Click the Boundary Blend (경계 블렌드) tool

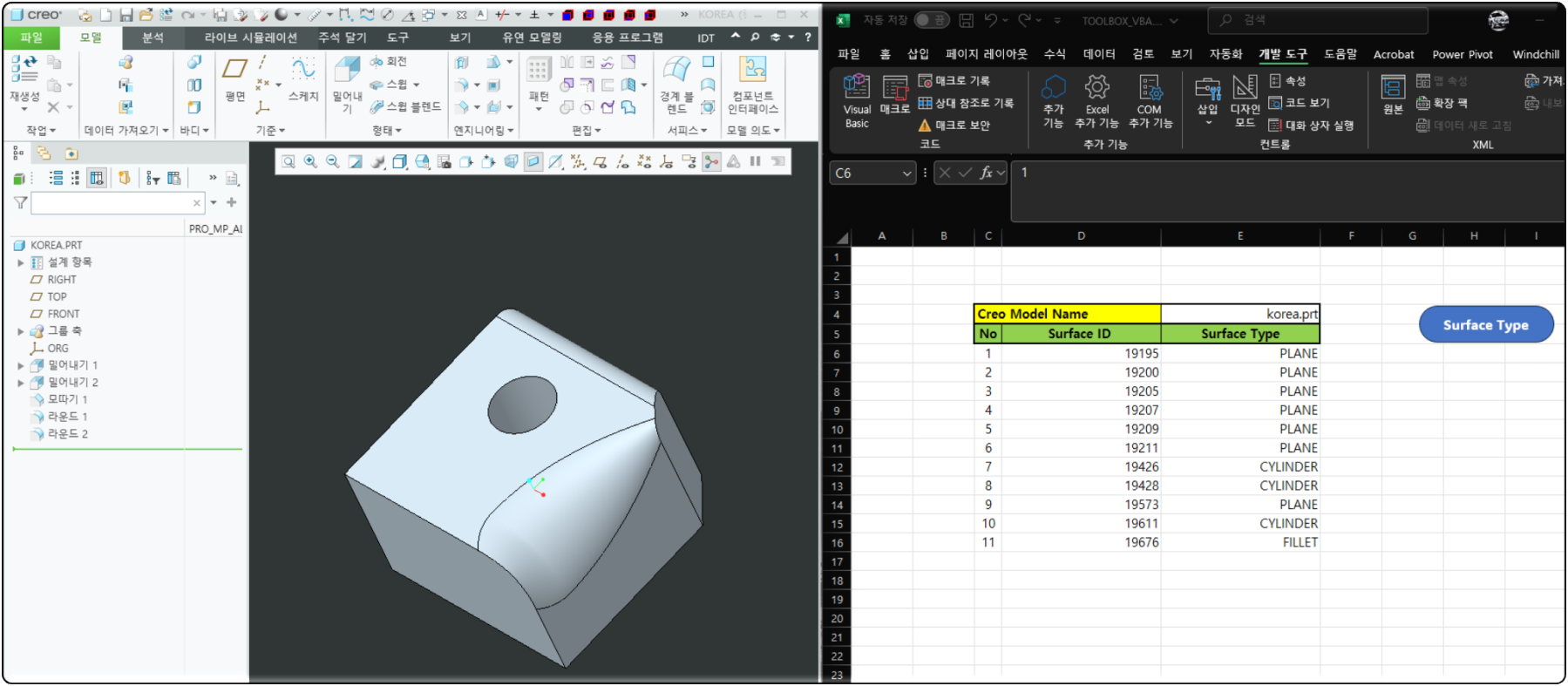tap(676, 85)
